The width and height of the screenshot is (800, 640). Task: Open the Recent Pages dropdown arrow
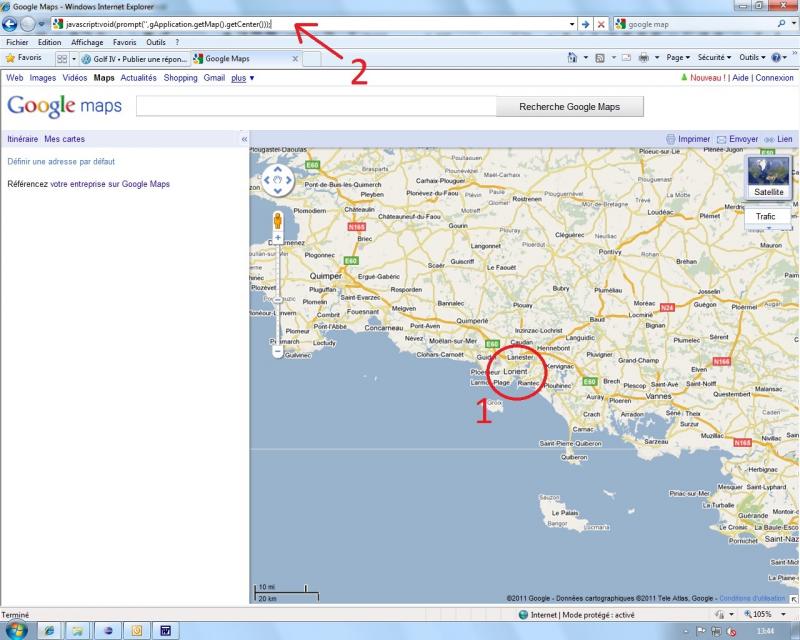point(41,24)
